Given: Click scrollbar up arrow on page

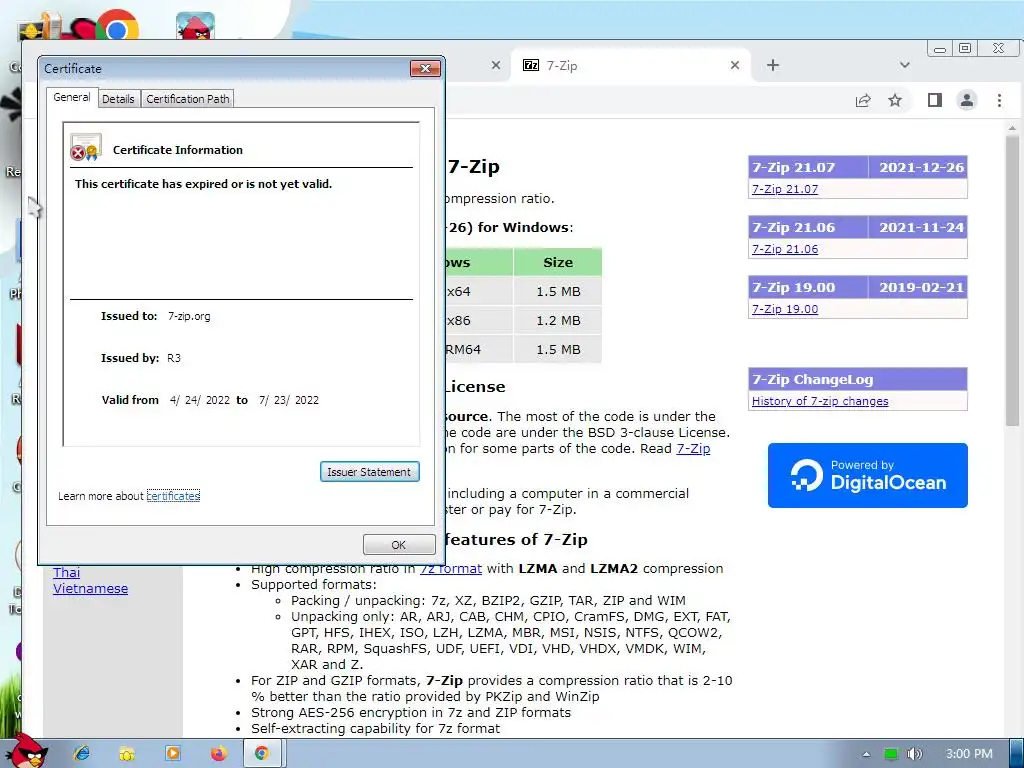Looking at the screenshot, I should click(1012, 127).
